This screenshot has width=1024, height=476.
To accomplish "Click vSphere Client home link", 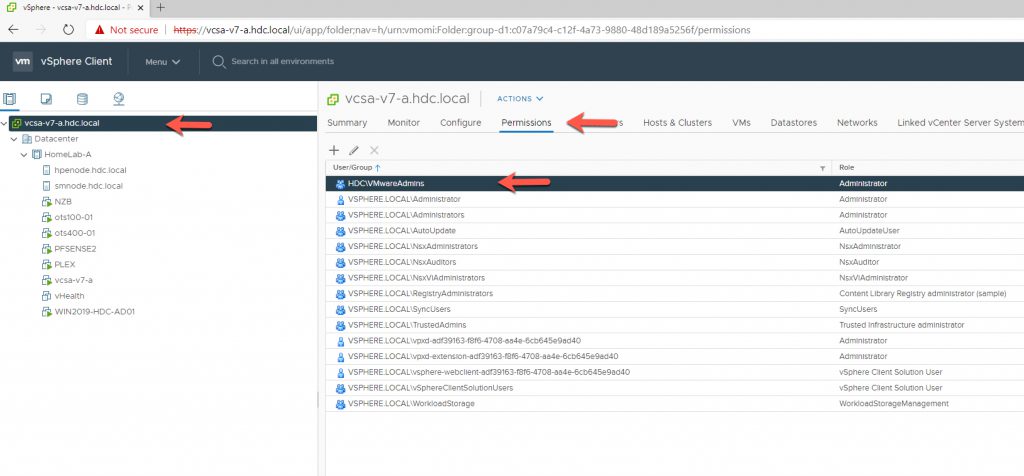I will 76,61.
